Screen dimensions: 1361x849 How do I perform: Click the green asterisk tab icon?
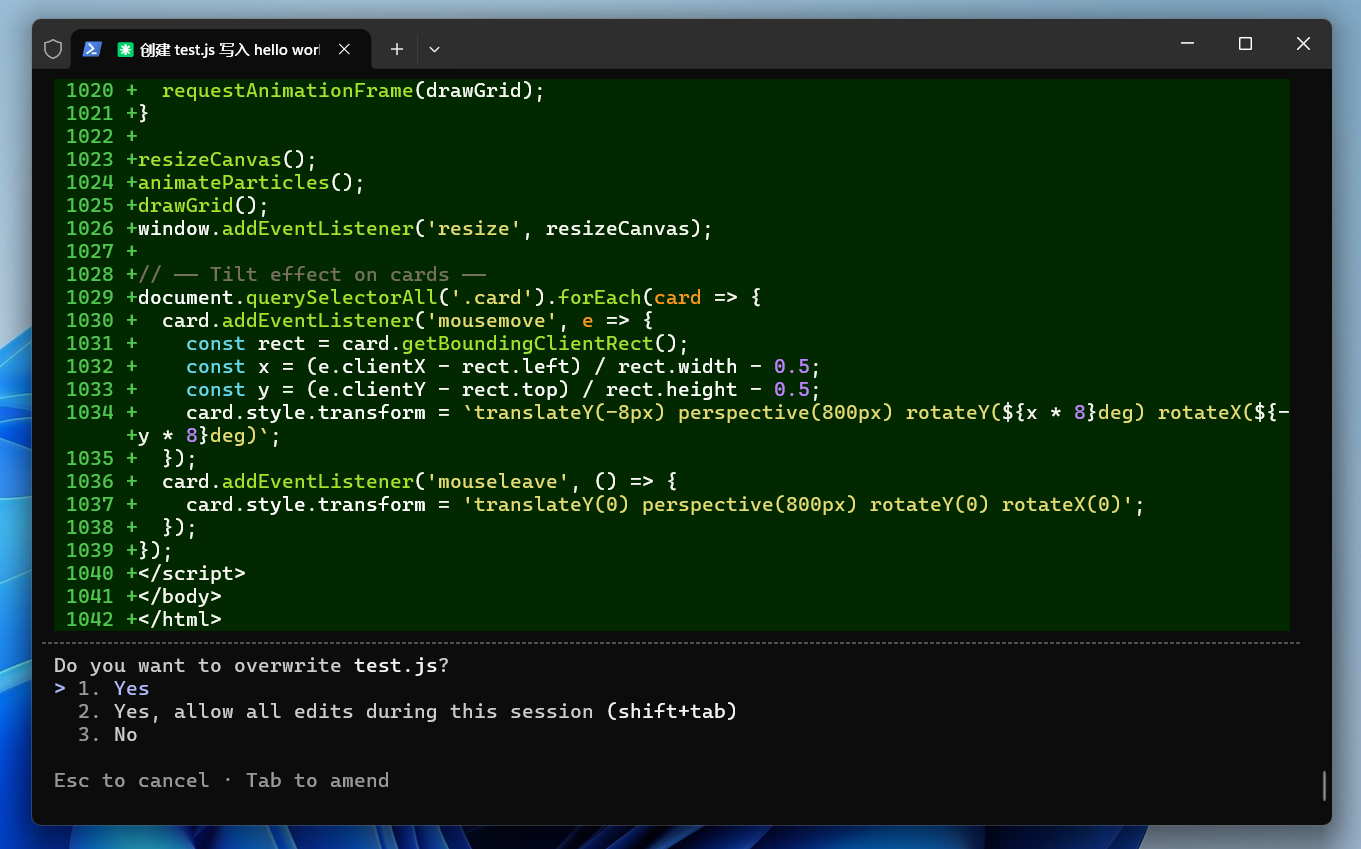click(125, 49)
